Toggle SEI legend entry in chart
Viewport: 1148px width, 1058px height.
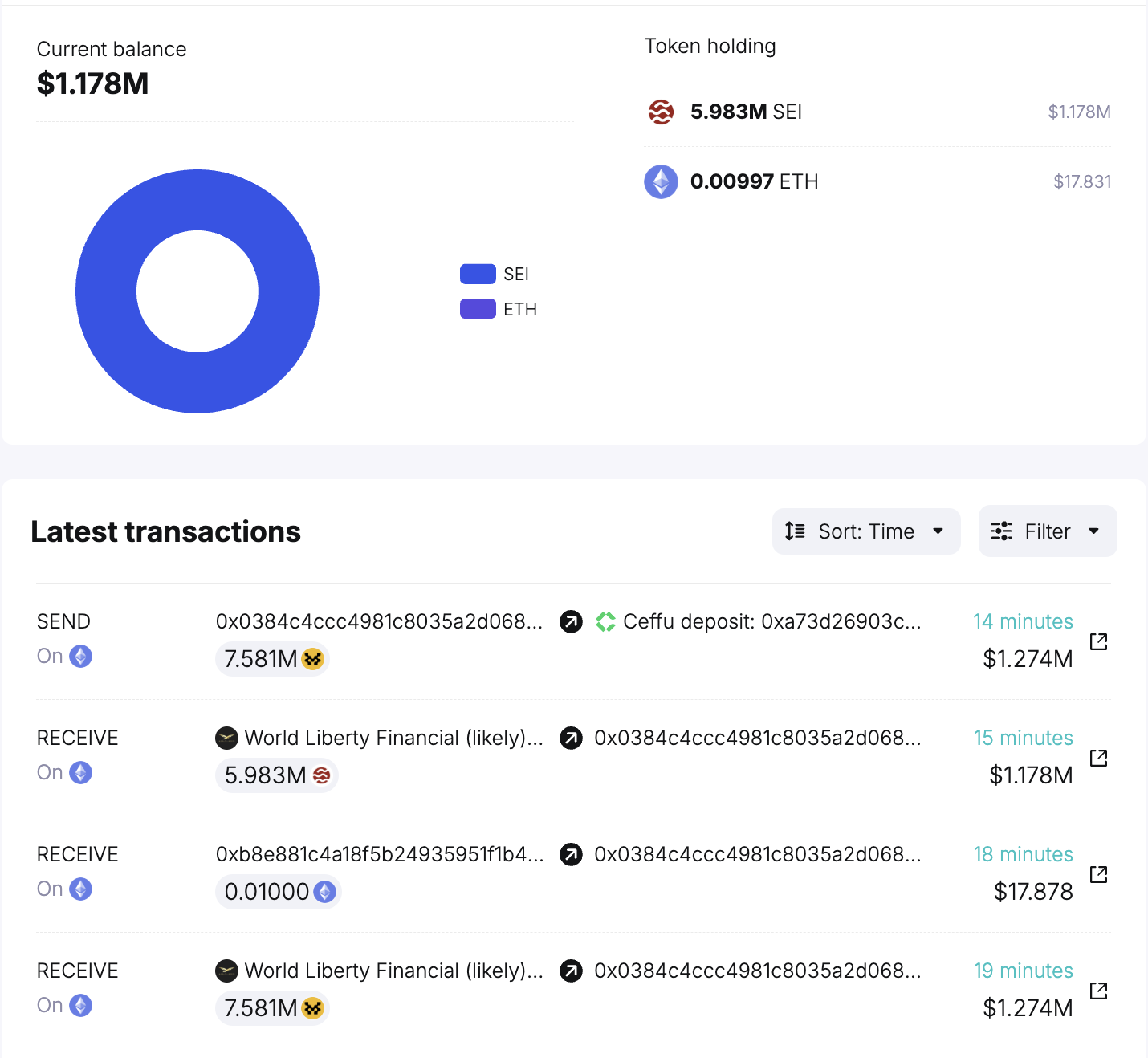tap(494, 275)
